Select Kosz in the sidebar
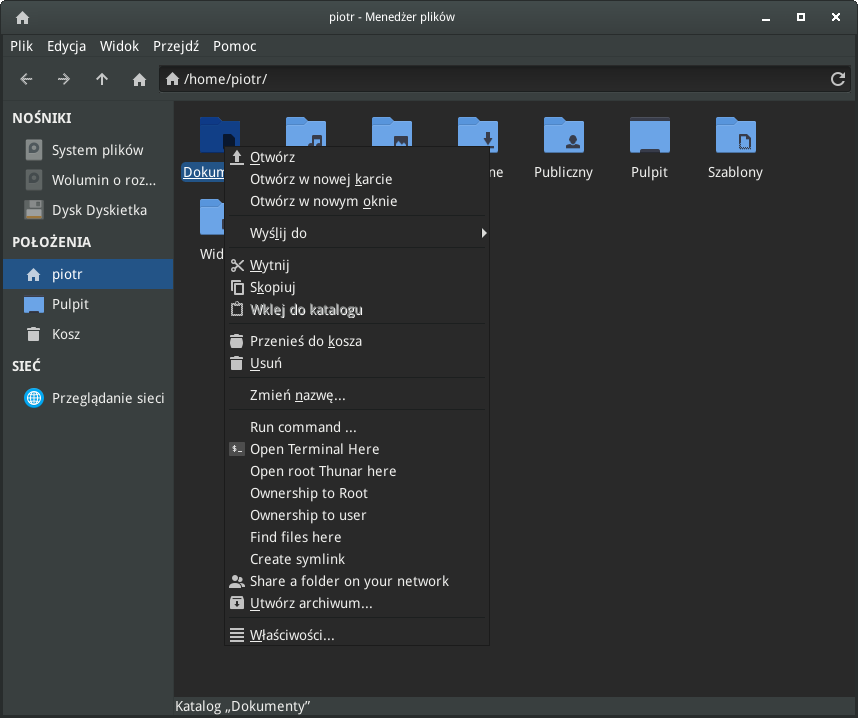This screenshot has height=718, width=858. pos(66,334)
